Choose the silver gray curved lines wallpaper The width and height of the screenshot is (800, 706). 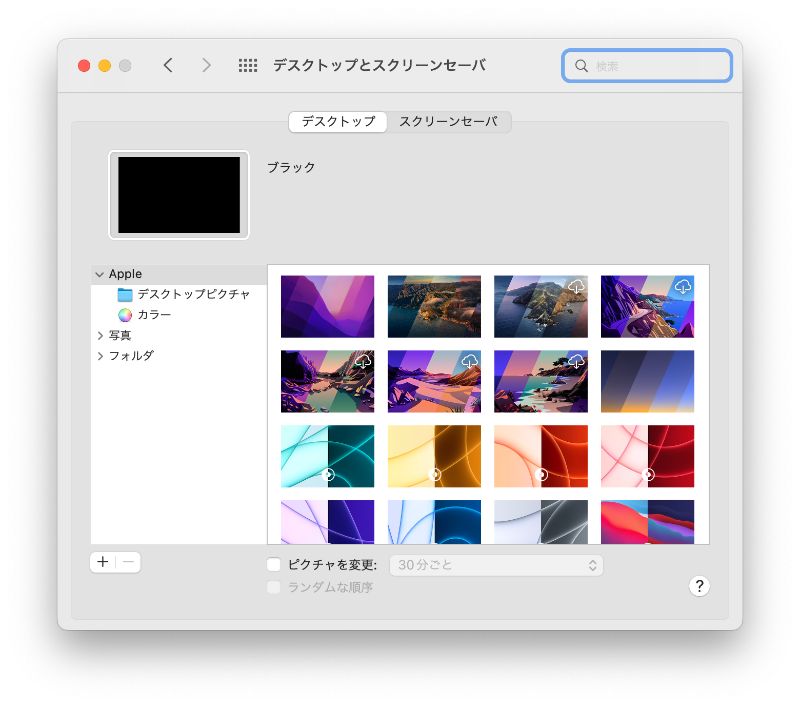tap(541, 522)
